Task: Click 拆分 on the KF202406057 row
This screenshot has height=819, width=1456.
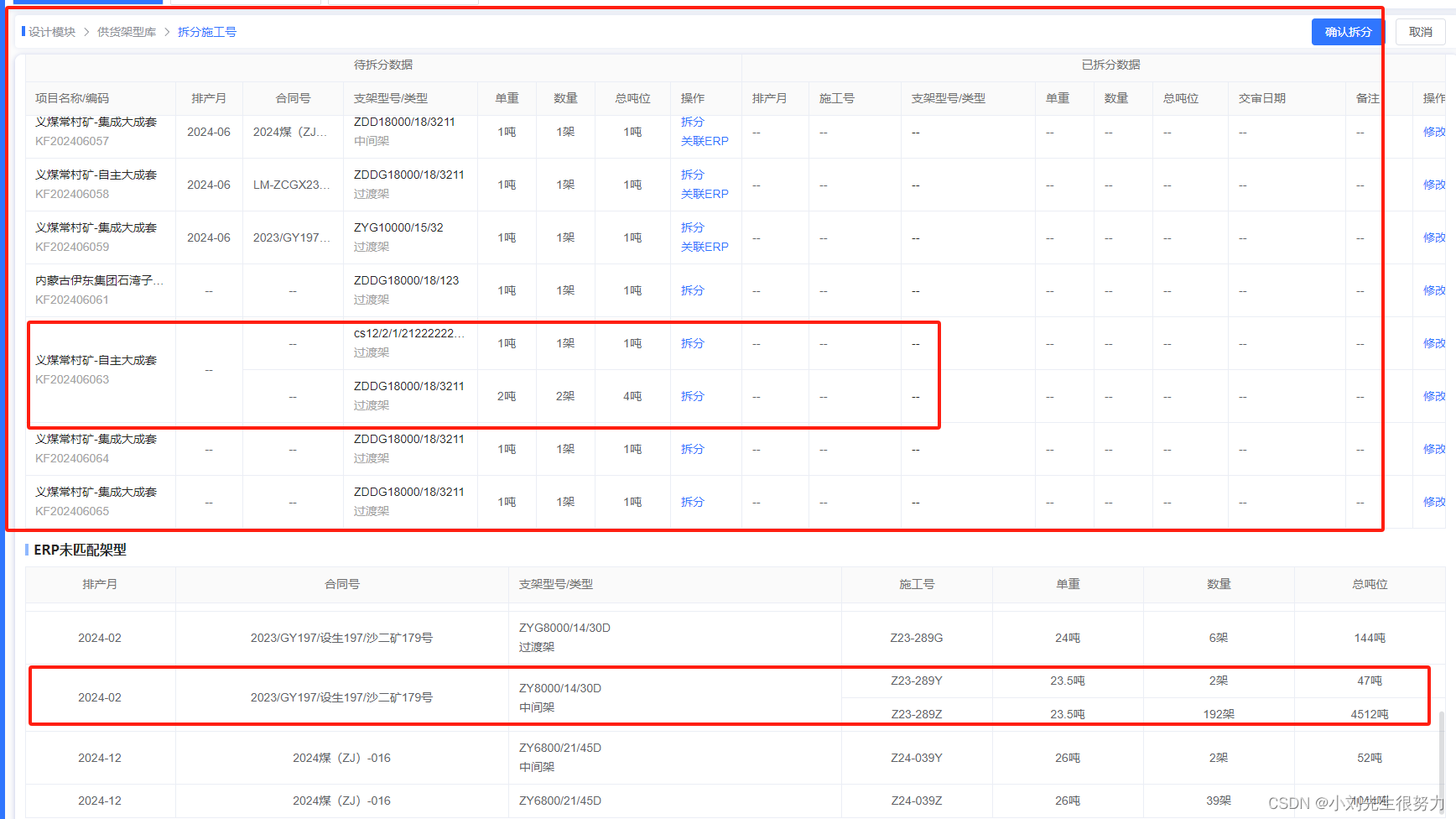Action: pyautogui.click(x=692, y=122)
